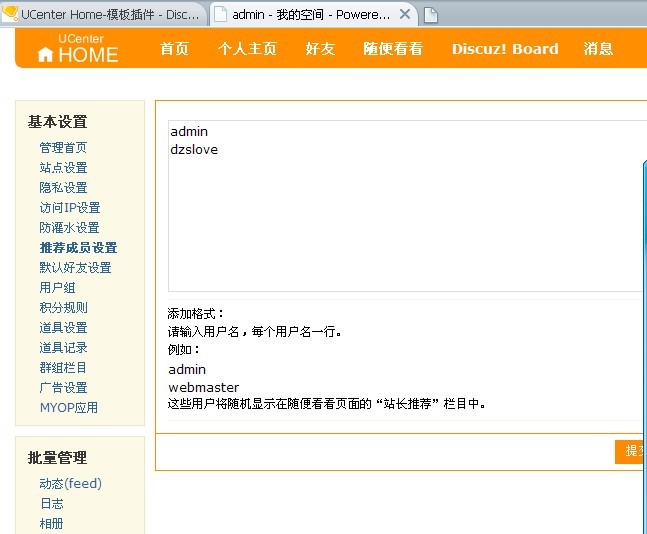Click inside the recommended members textarea

coord(407,206)
